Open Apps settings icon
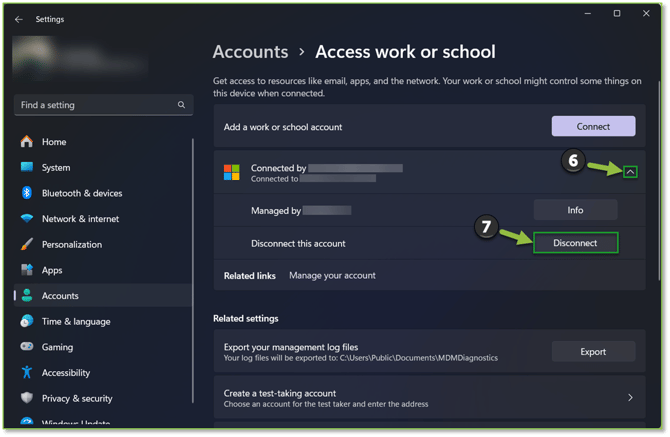This screenshot has height=437, width=670. pos(26,270)
